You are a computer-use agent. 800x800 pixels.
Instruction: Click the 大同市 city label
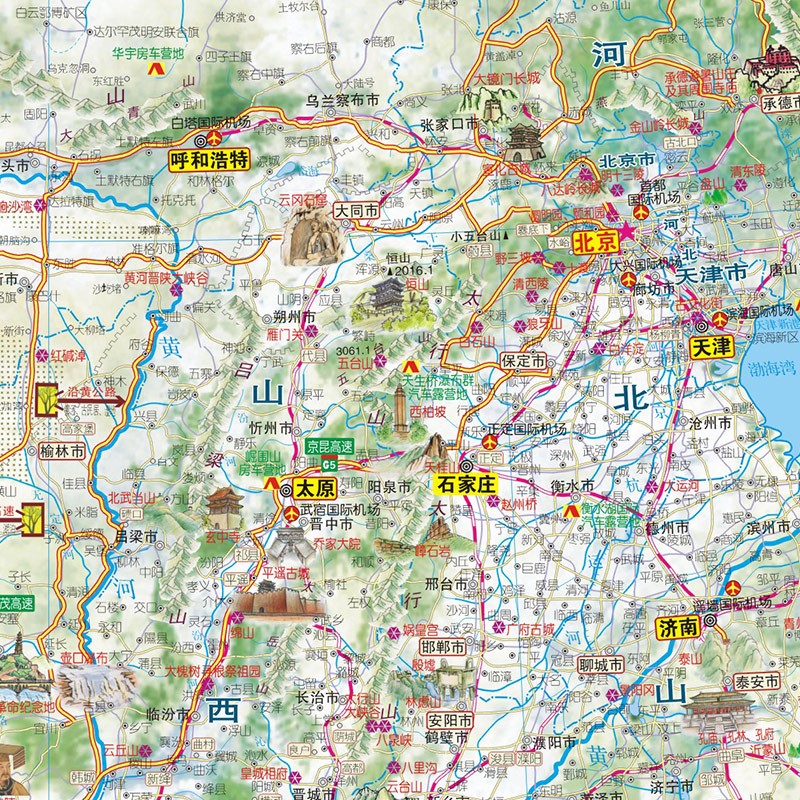357,212
